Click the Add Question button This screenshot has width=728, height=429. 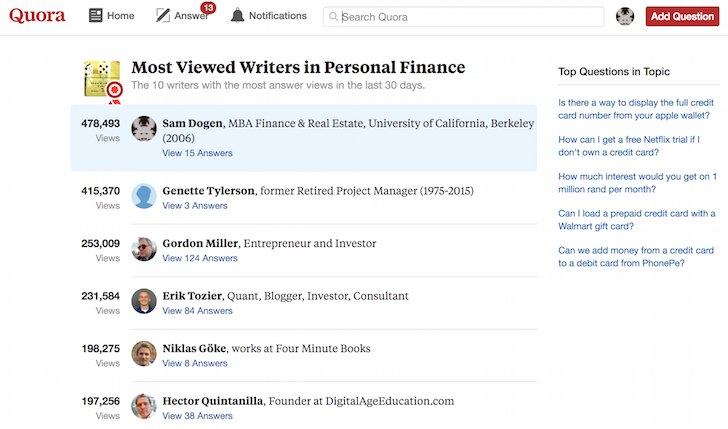tap(682, 16)
